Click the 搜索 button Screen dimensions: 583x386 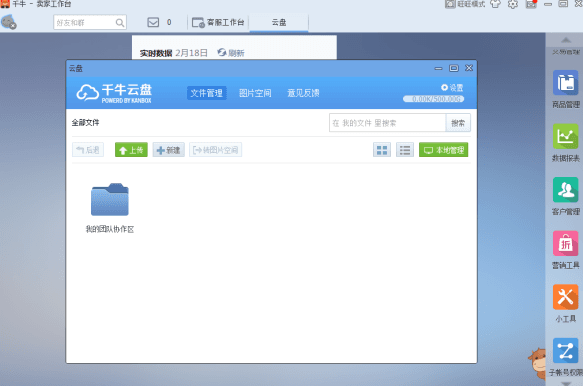tap(458, 123)
